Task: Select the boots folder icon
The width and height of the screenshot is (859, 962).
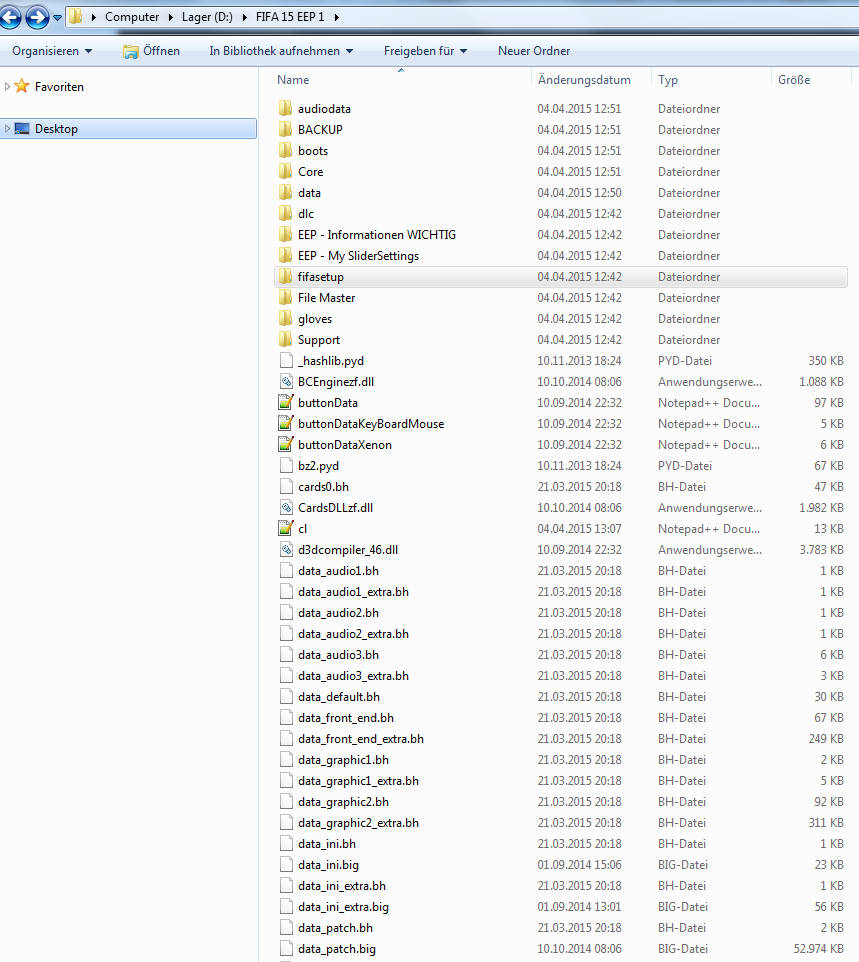Action: tap(285, 150)
